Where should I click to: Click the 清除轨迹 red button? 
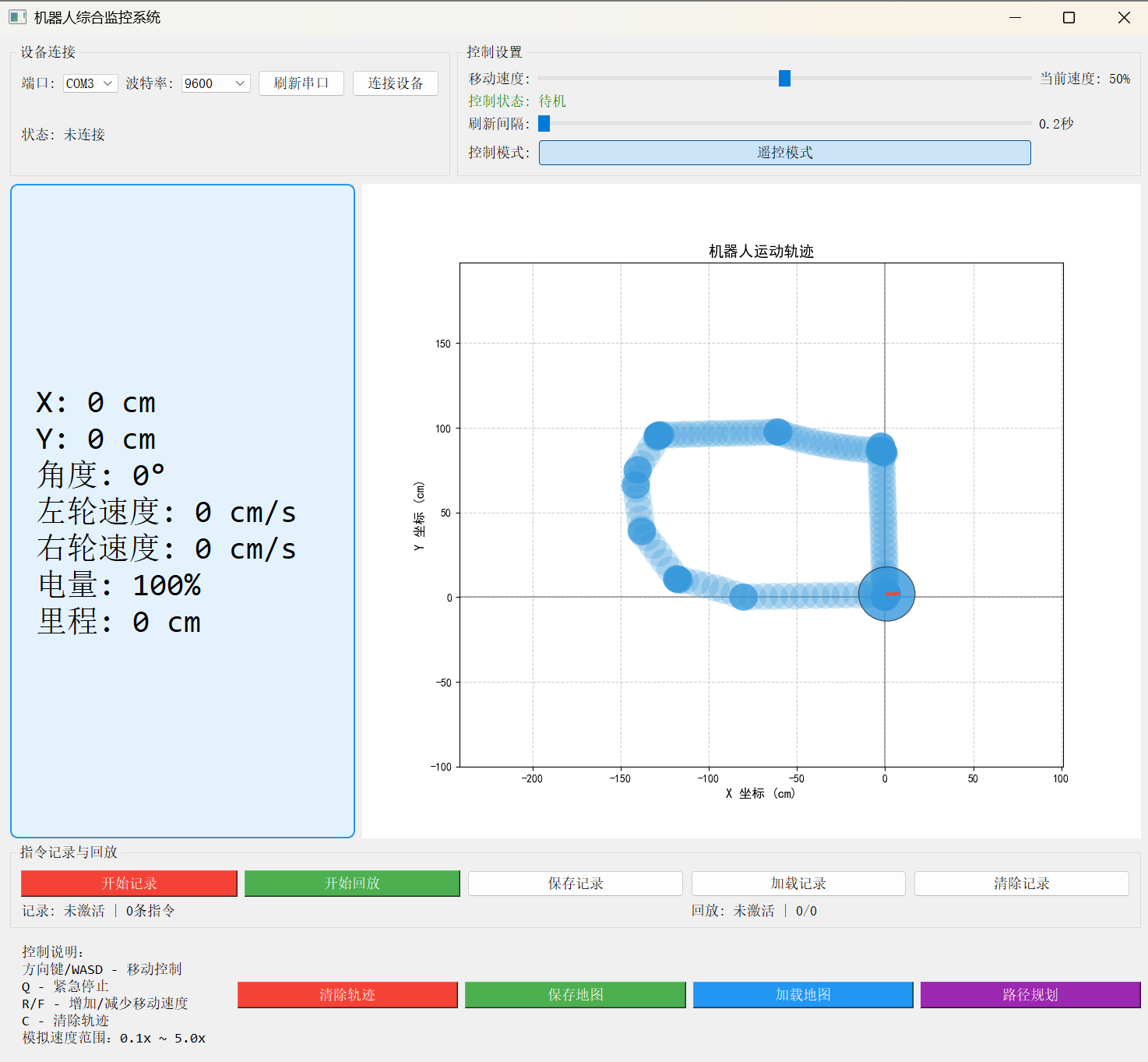pyautogui.click(x=347, y=995)
